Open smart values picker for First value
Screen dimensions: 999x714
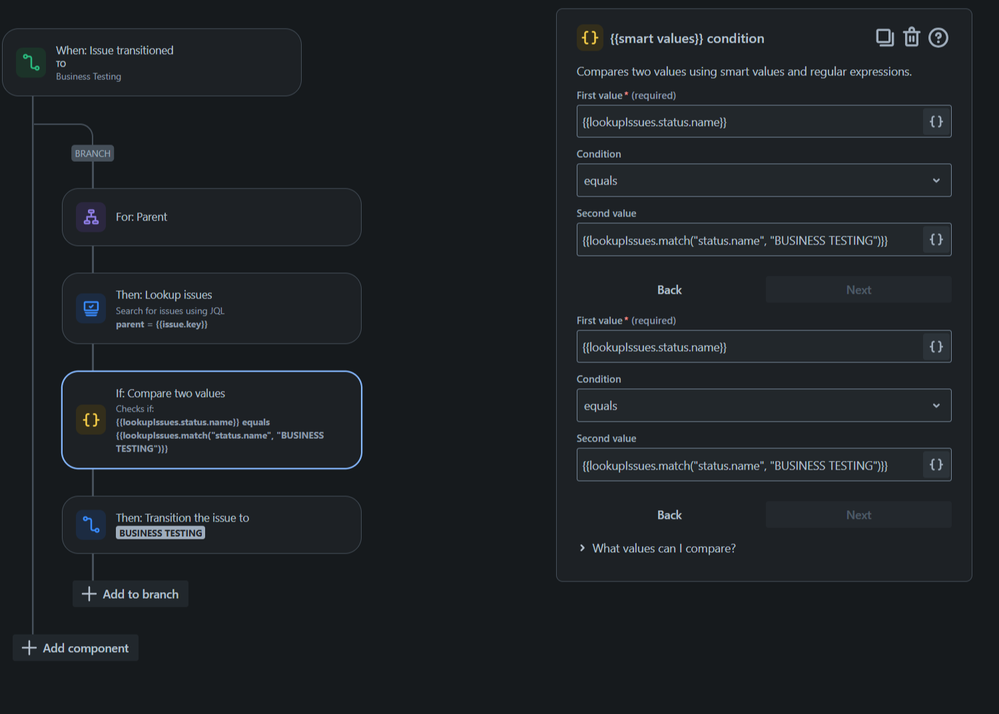(x=936, y=121)
